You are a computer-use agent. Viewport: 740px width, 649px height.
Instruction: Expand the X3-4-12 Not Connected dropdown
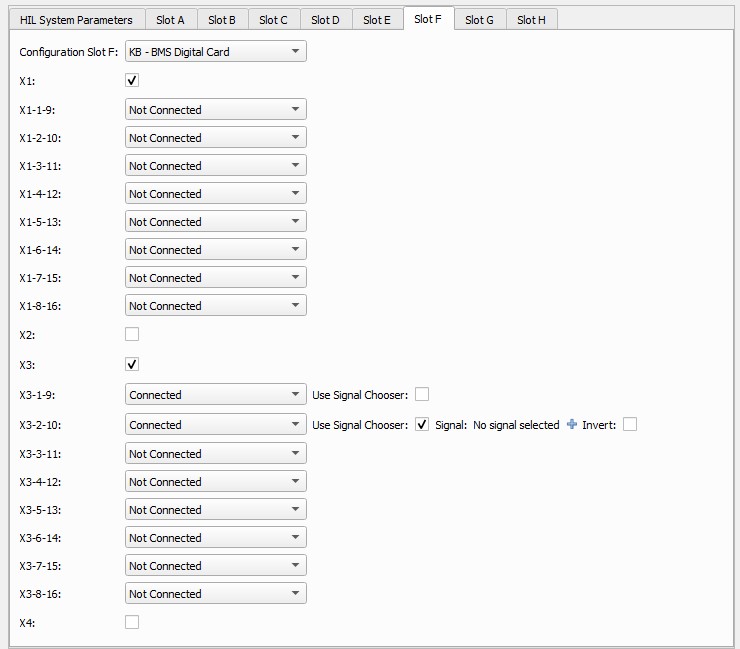click(x=216, y=481)
